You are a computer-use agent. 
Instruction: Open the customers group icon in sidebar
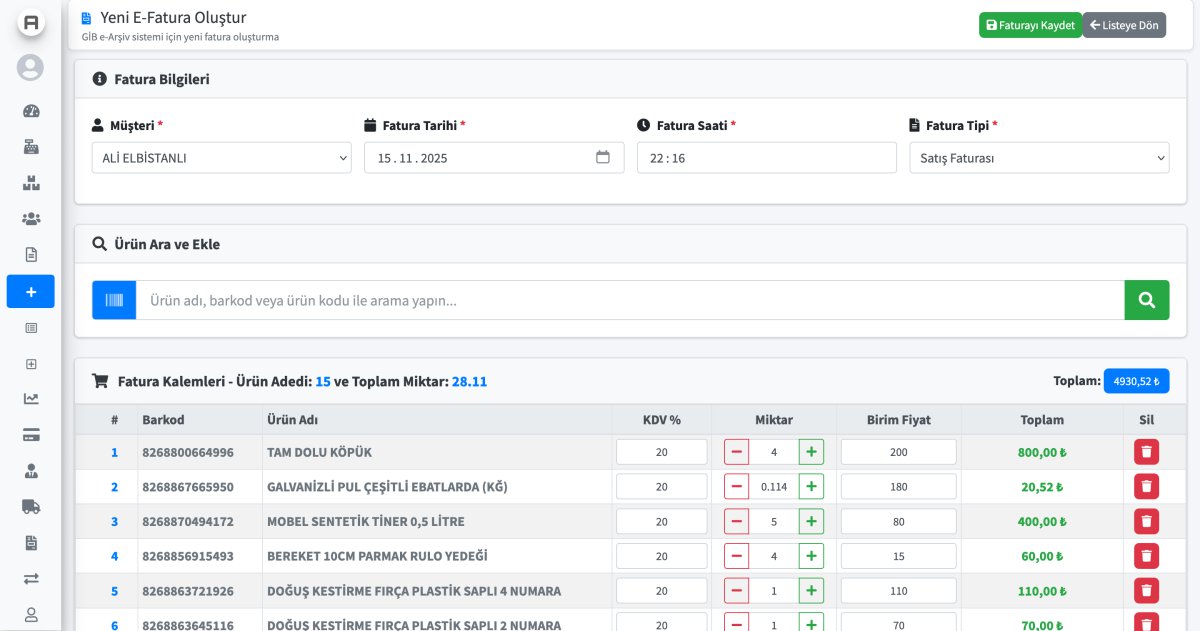(x=31, y=218)
